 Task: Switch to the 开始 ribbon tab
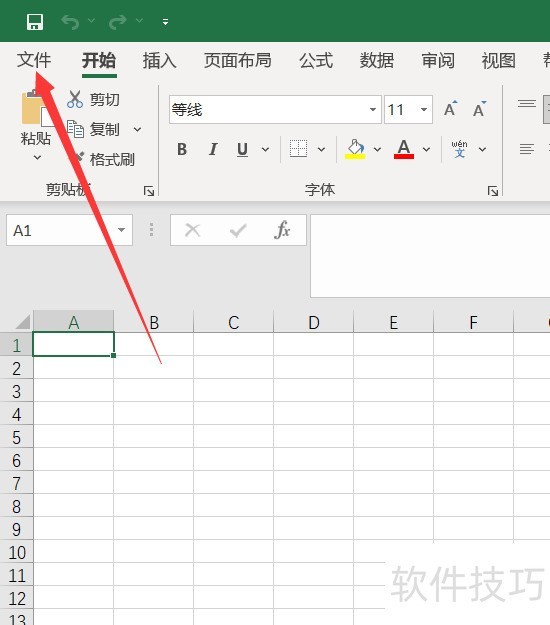tap(99, 61)
